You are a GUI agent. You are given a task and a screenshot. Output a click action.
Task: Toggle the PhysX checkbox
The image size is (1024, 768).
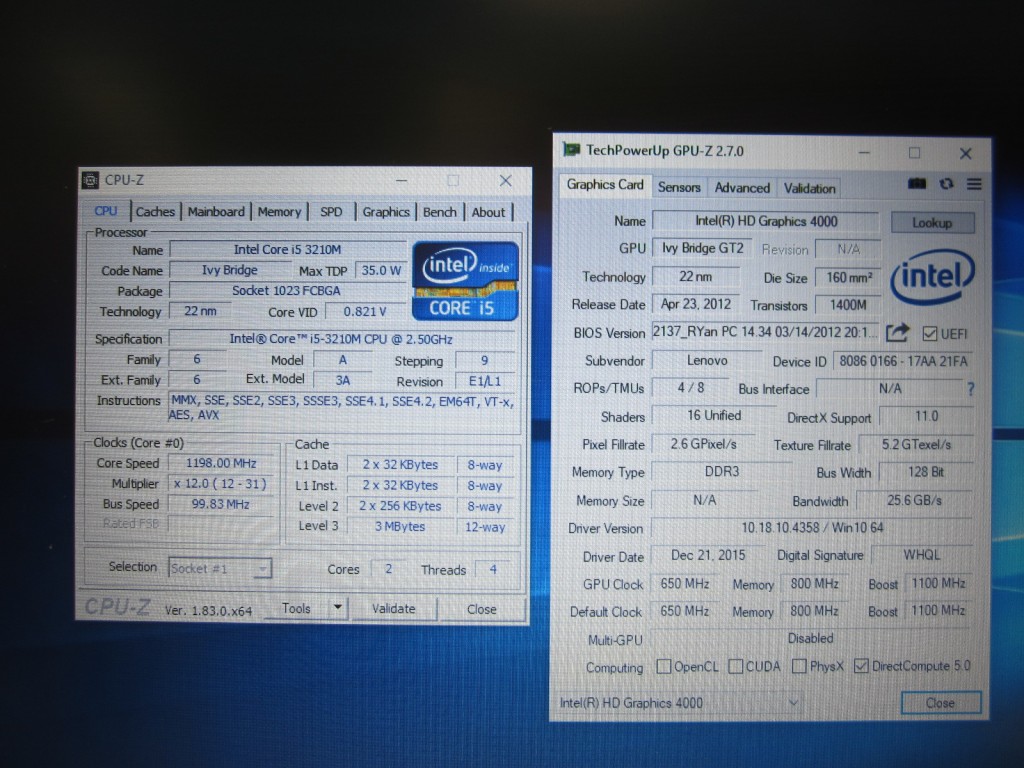pos(799,666)
